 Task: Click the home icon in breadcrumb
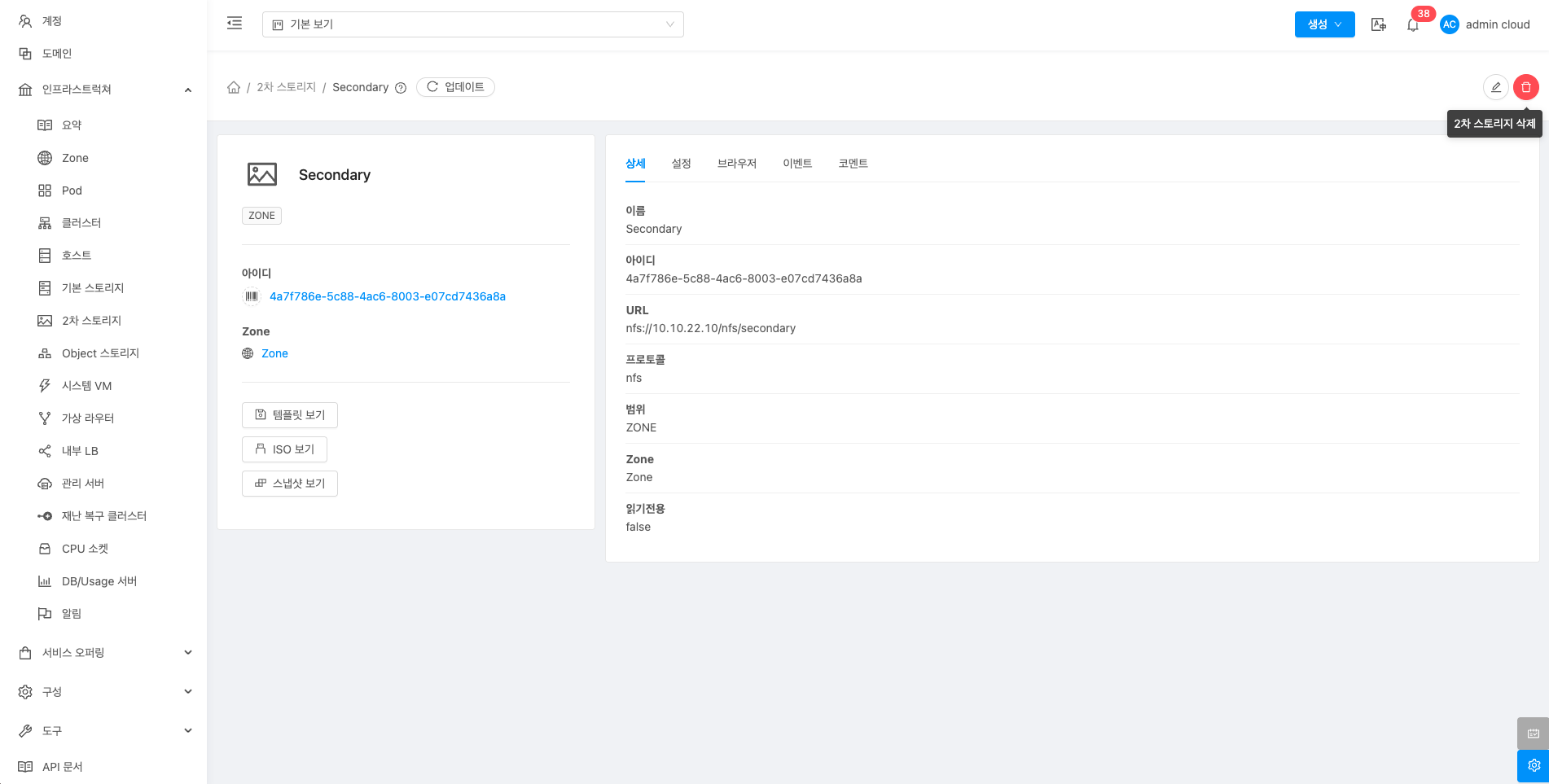(x=234, y=87)
